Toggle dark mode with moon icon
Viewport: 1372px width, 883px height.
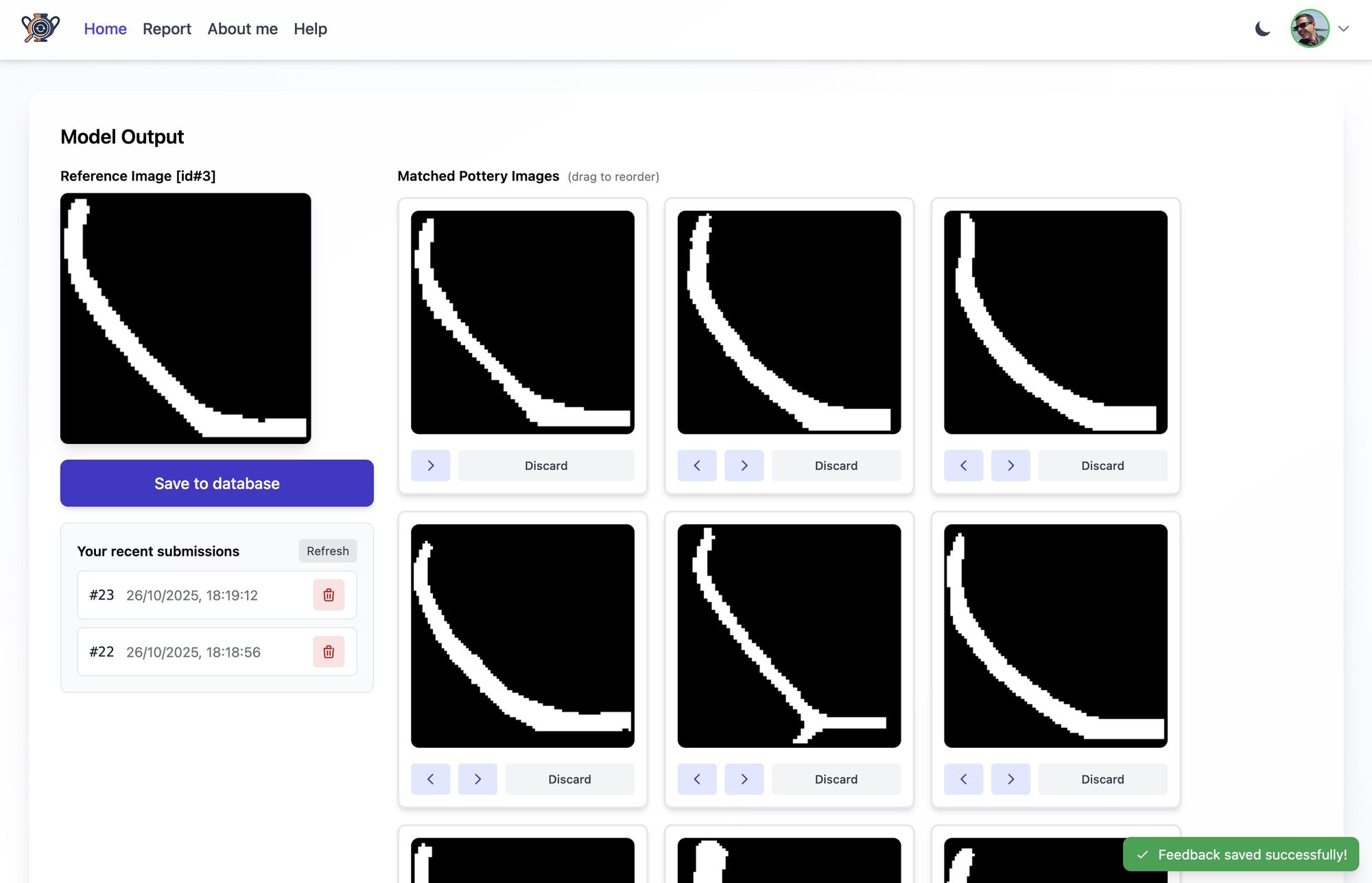[x=1262, y=29]
